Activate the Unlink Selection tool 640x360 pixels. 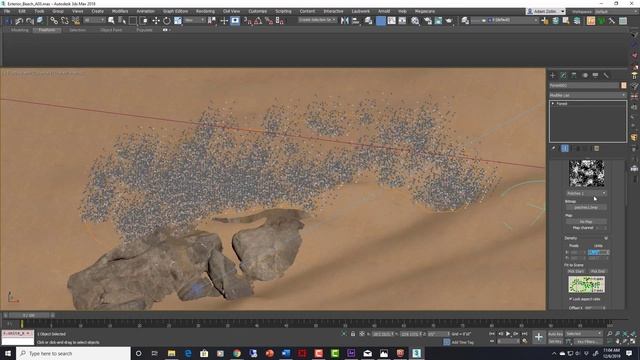[64, 21]
